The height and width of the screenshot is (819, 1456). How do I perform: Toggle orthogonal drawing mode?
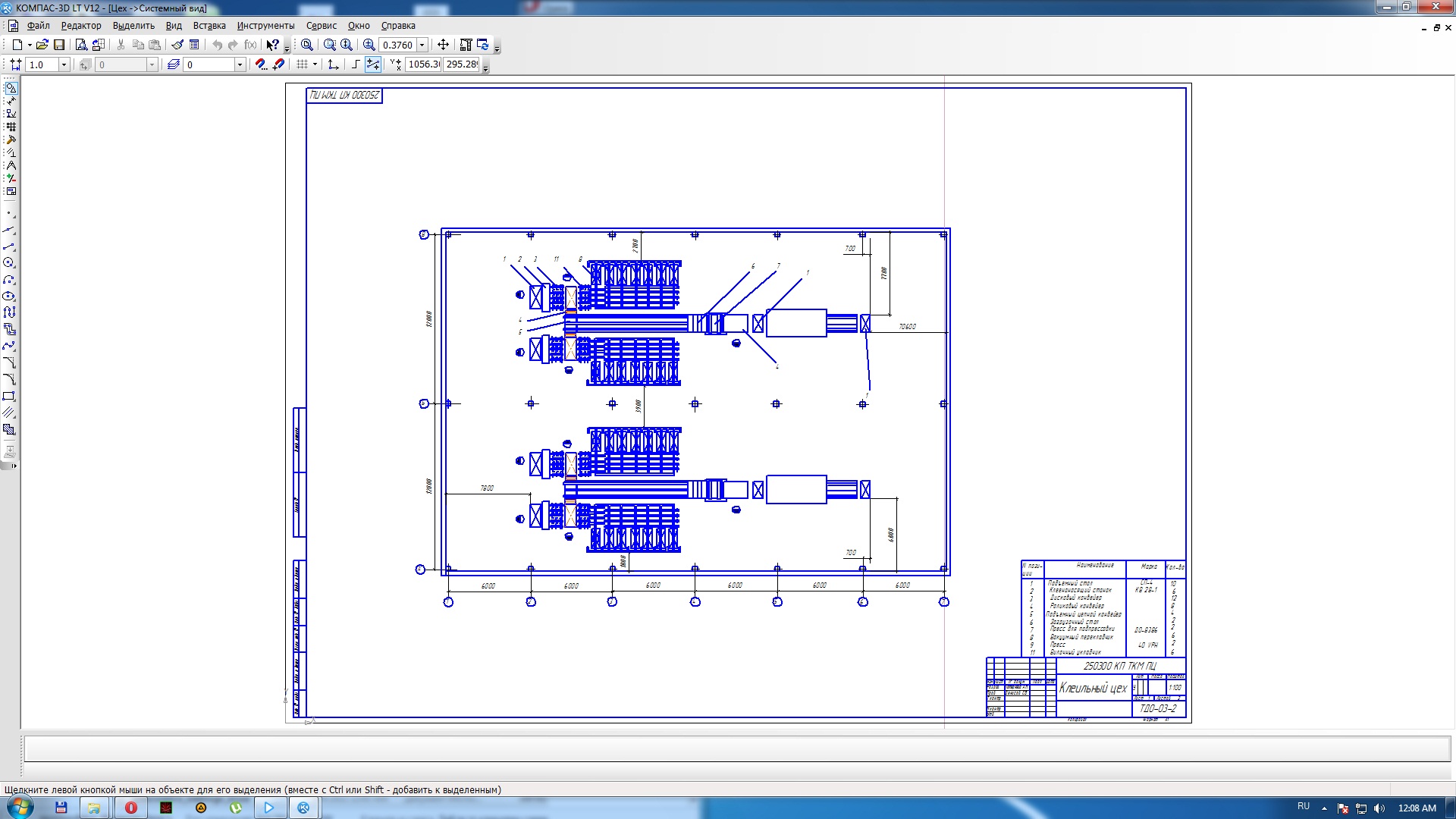[356, 64]
